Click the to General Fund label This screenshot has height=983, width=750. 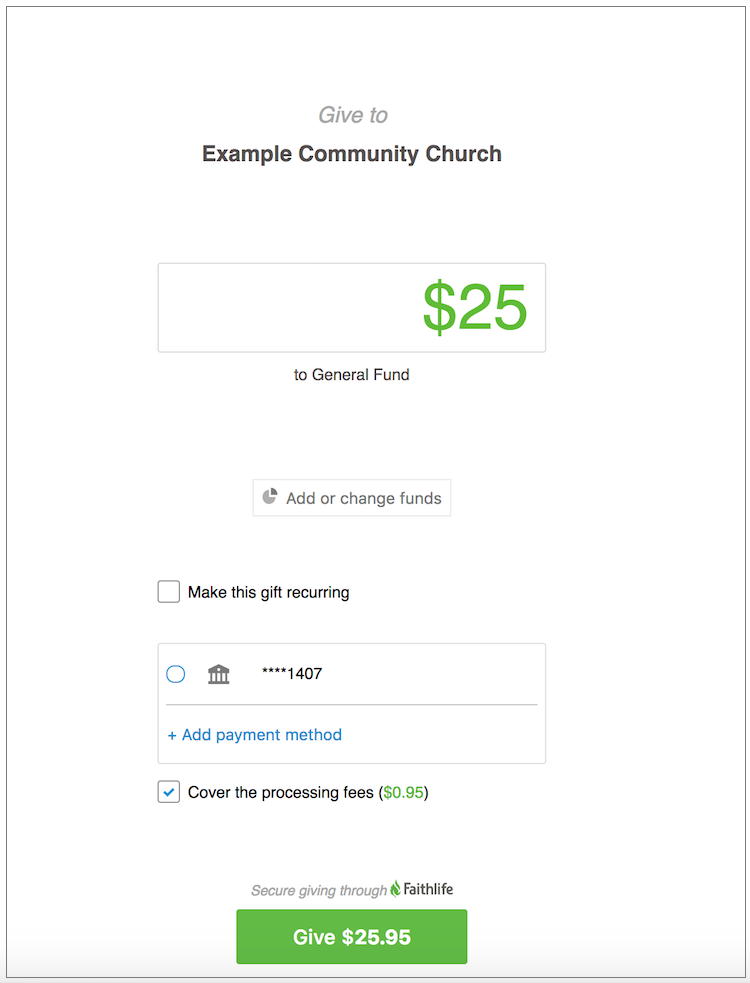tap(352, 375)
